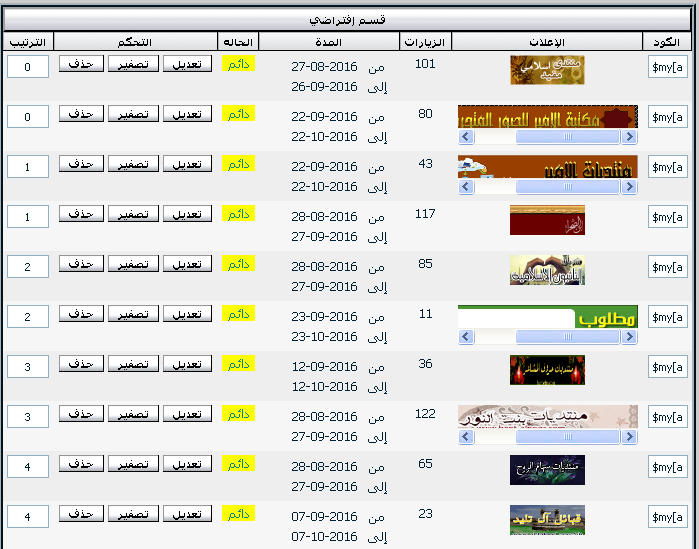Image resolution: width=699 pixels, height=549 pixels.
Task: Open the green مطلوب banner
Action: [x=548, y=317]
